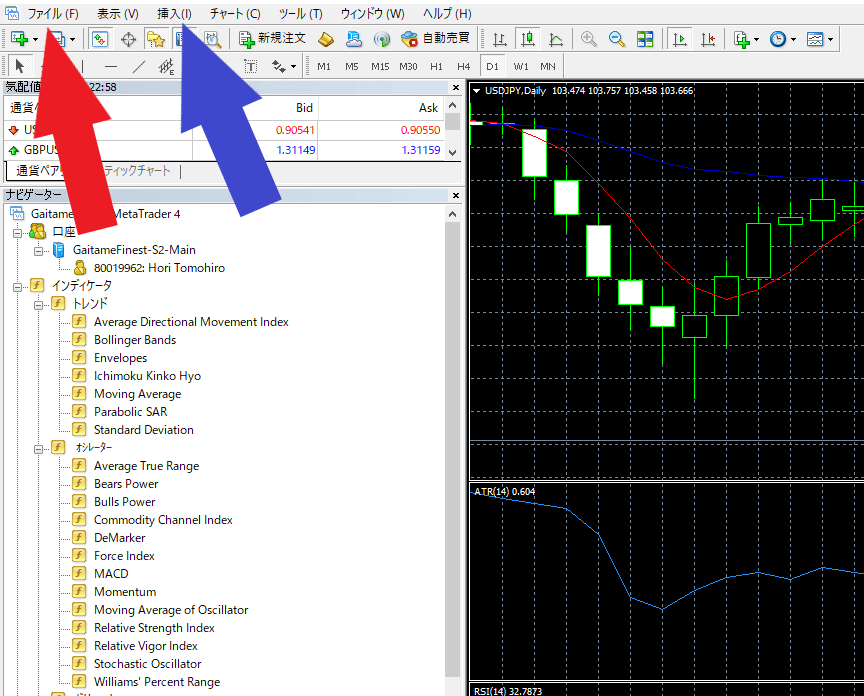Select the text label tool

251,67
